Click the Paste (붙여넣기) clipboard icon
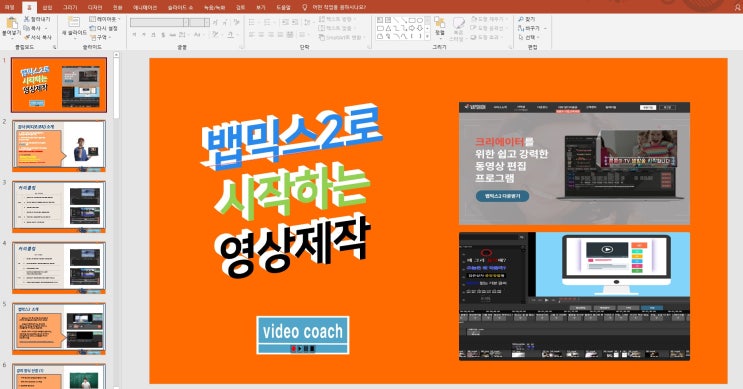The height and width of the screenshot is (389, 743). (x=11, y=23)
